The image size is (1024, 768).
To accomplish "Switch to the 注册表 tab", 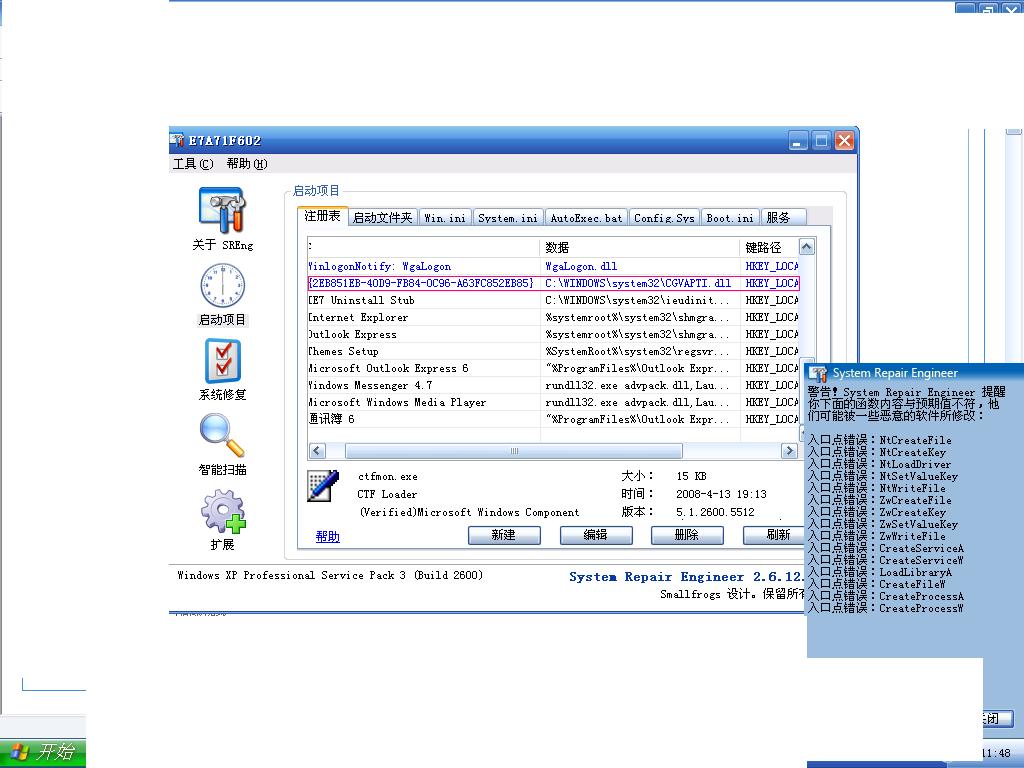I will [323, 216].
